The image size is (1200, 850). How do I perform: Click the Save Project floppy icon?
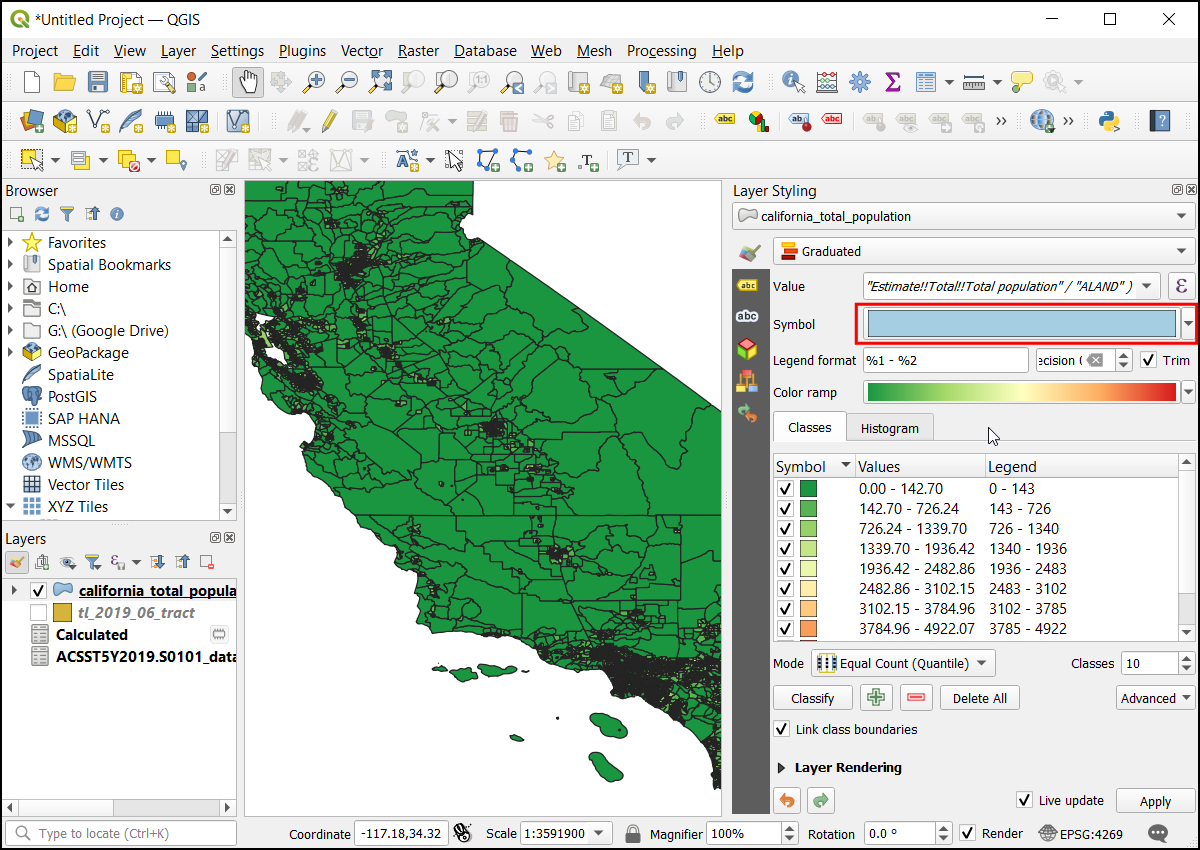98,82
